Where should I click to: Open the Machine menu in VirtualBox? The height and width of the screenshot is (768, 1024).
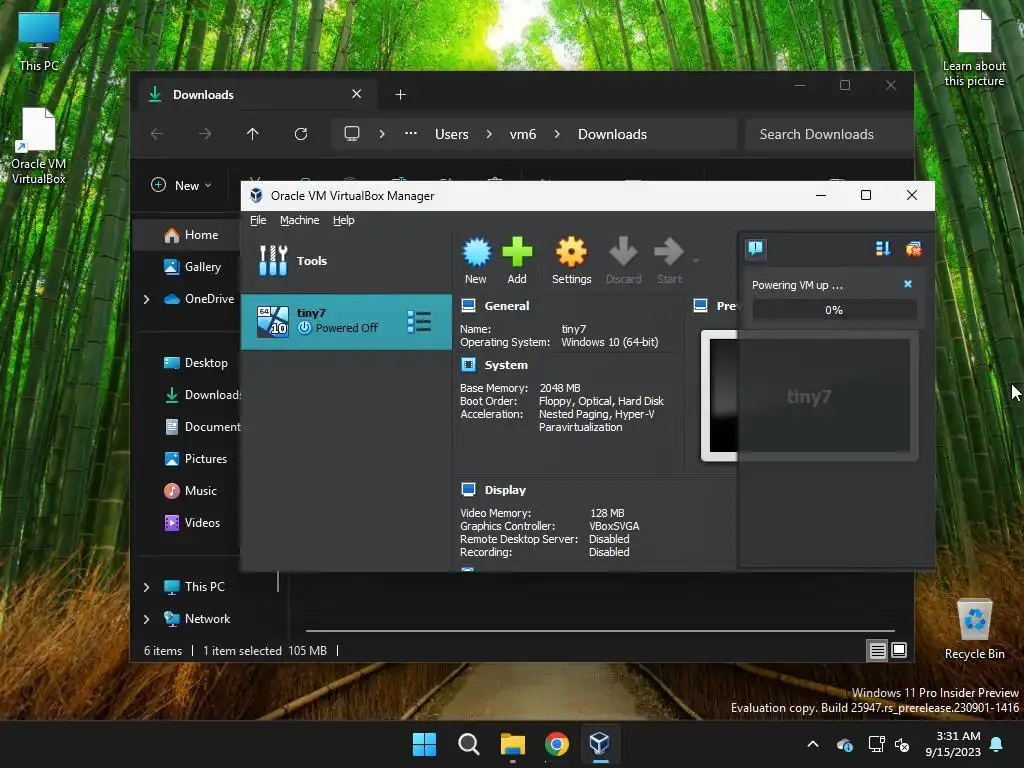click(x=300, y=220)
